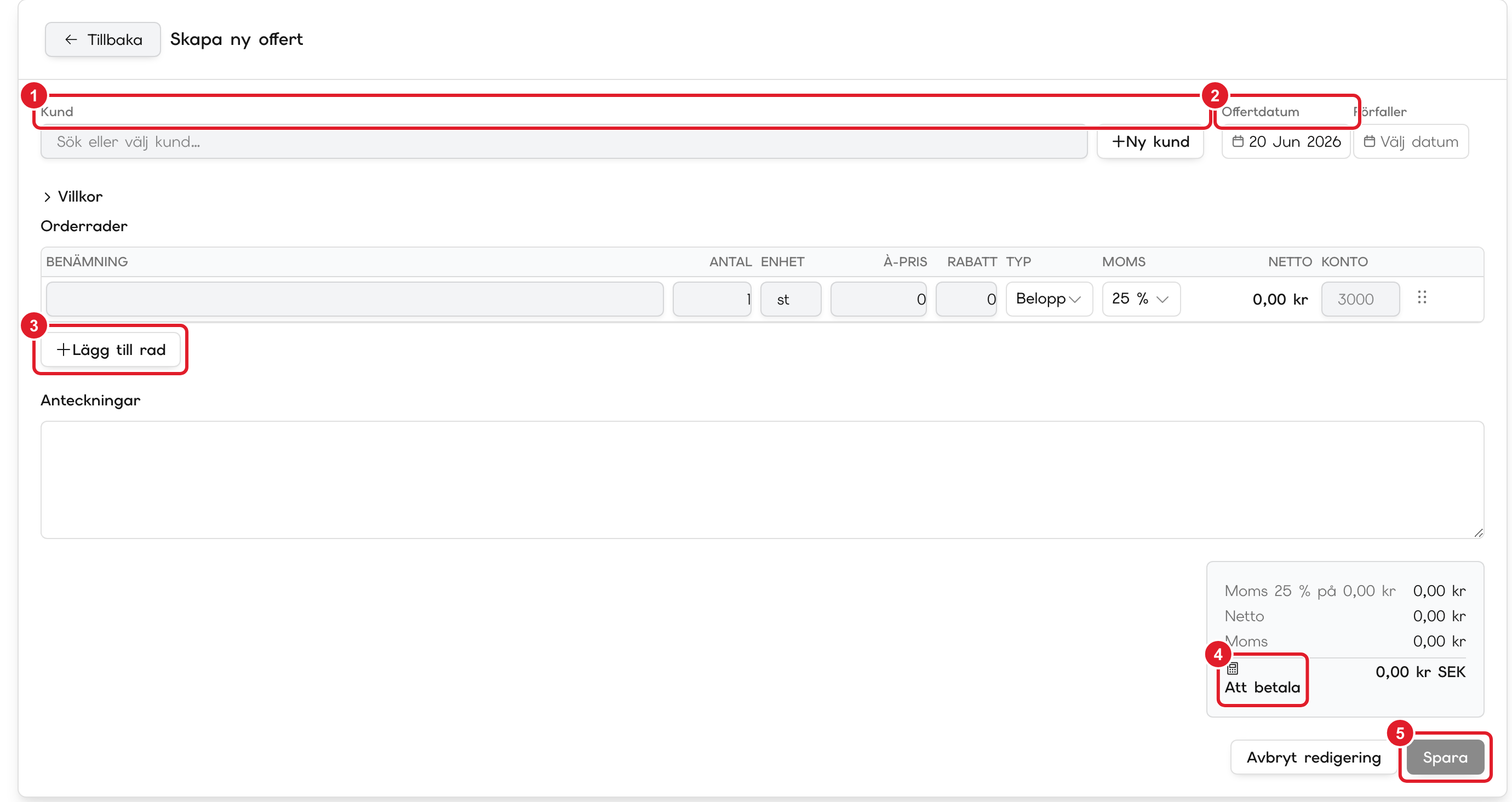Click Avbryt redigering button
Viewport: 1512px width, 802px height.
pyautogui.click(x=1314, y=758)
